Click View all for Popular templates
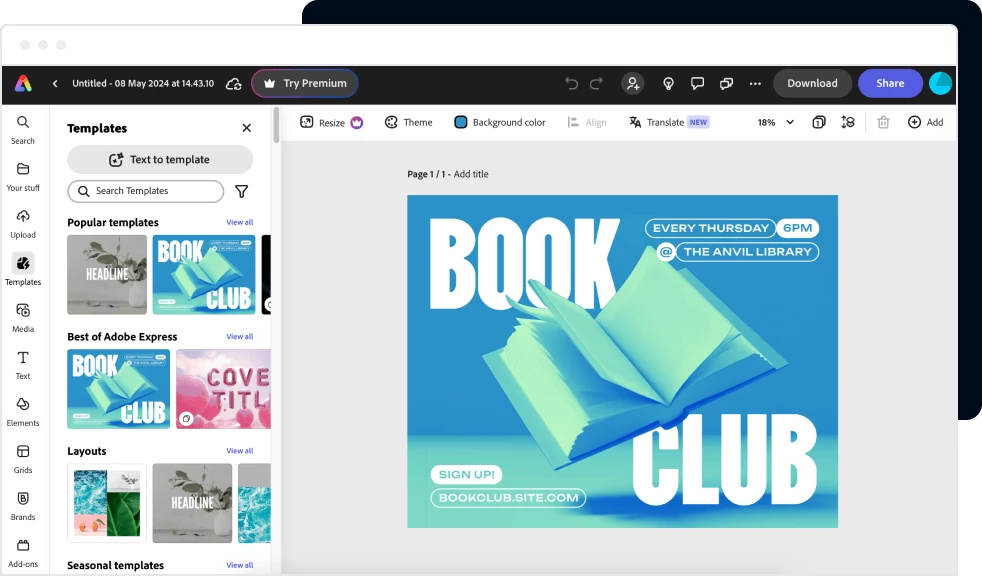Screen dimensions: 982x586 [x=240, y=223]
